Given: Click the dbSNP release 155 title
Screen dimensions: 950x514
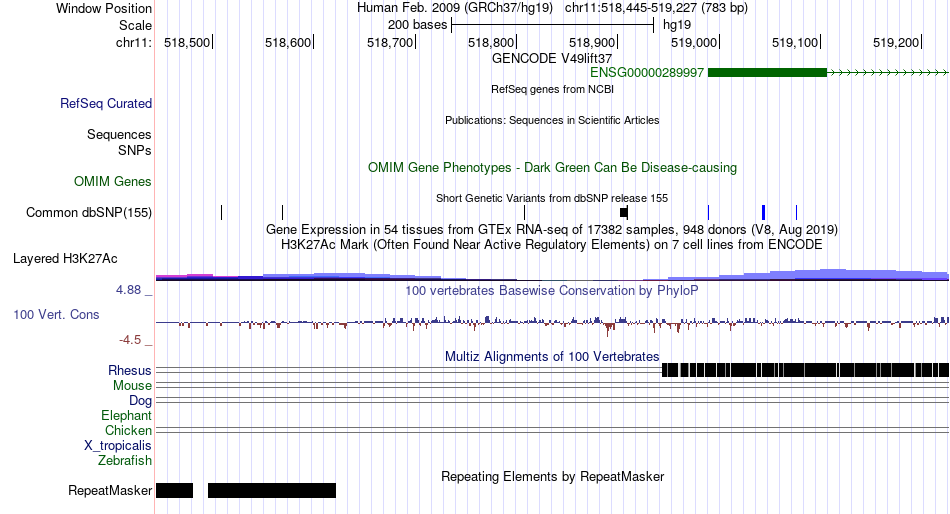Looking at the screenshot, I should tap(552, 198).
